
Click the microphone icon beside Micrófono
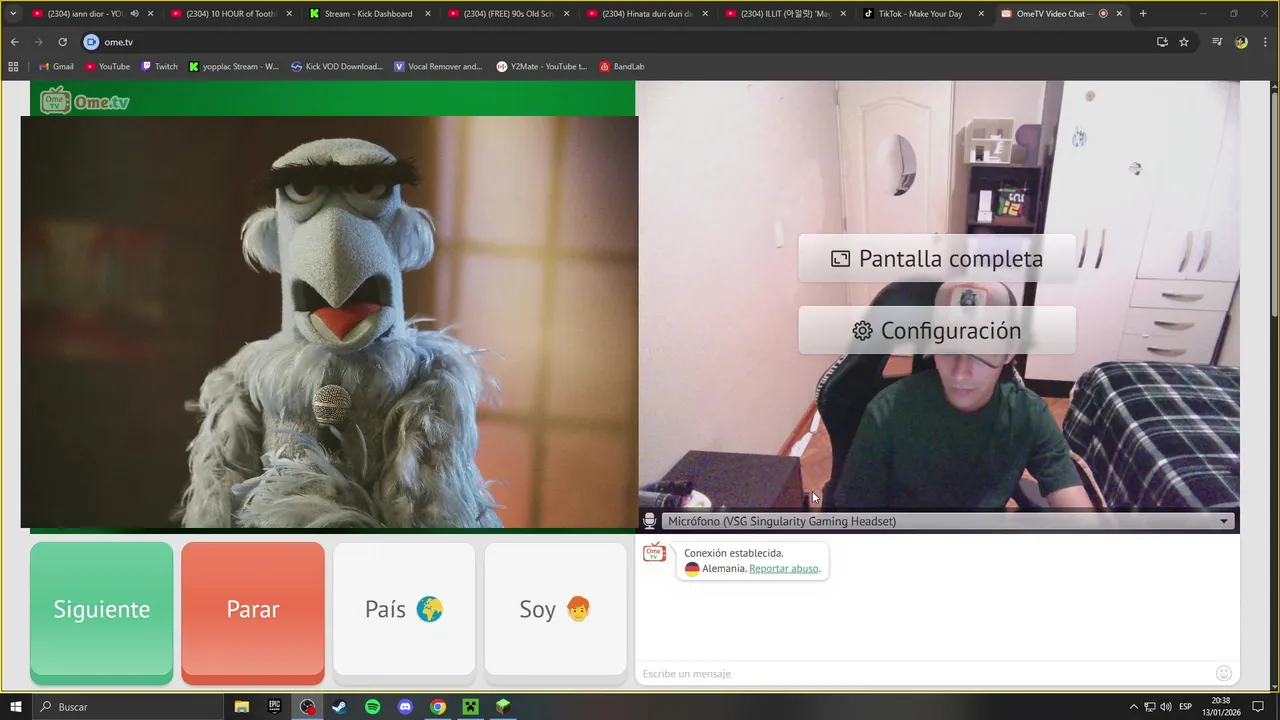pyautogui.click(x=649, y=521)
